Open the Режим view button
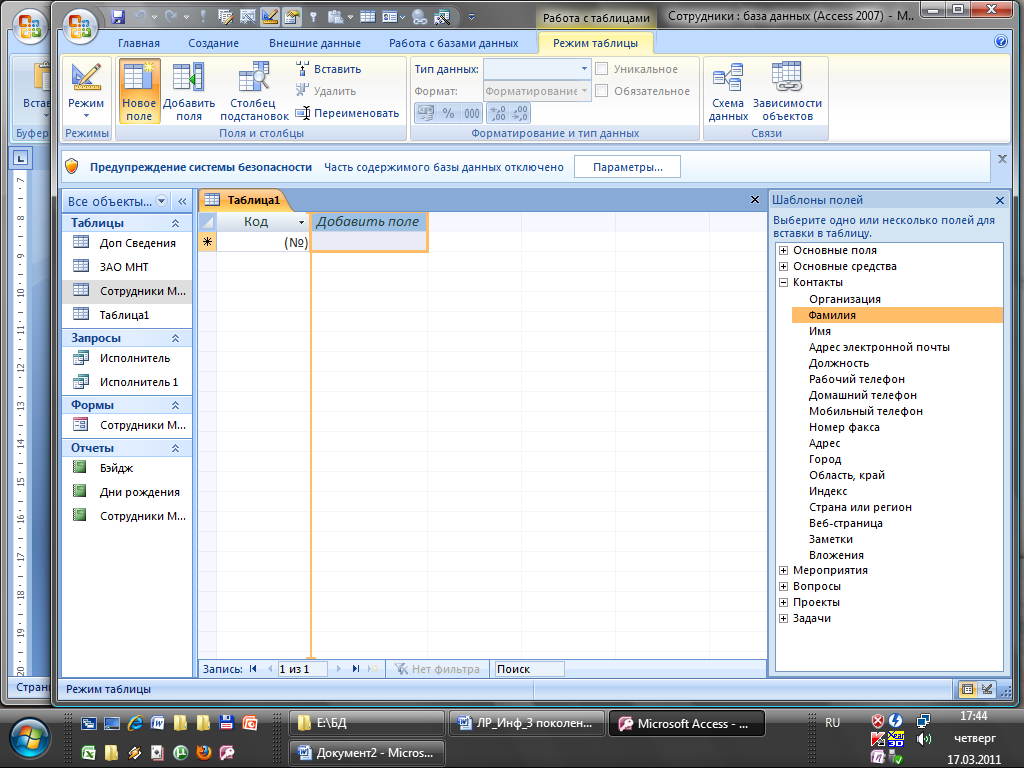Screen dimensions: 1024x768 pyautogui.click(x=86, y=91)
